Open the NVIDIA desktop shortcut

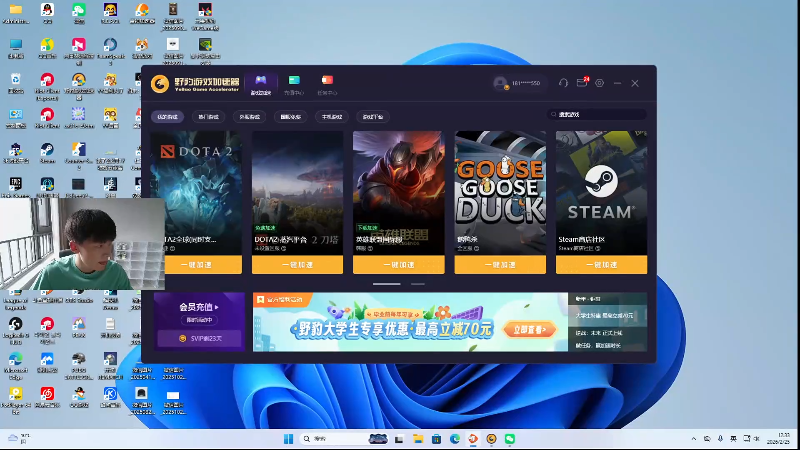(205, 51)
